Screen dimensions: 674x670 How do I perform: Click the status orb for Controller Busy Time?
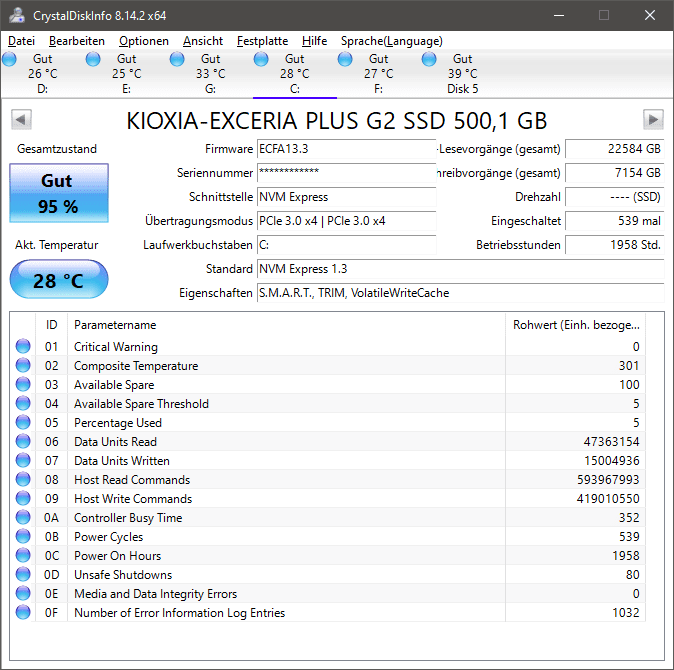[23, 517]
